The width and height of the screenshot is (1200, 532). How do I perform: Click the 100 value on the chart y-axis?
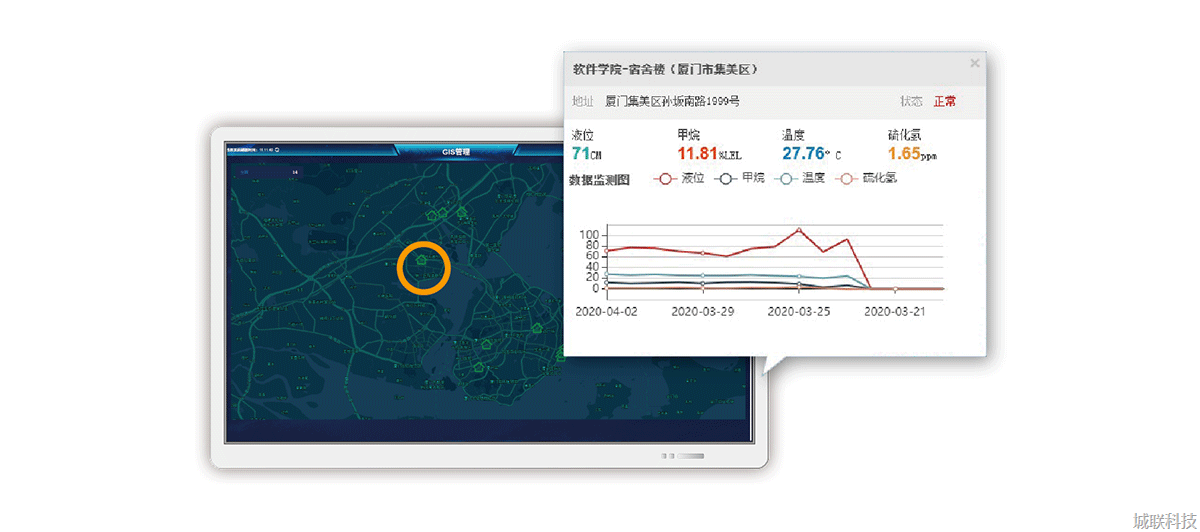tap(588, 233)
